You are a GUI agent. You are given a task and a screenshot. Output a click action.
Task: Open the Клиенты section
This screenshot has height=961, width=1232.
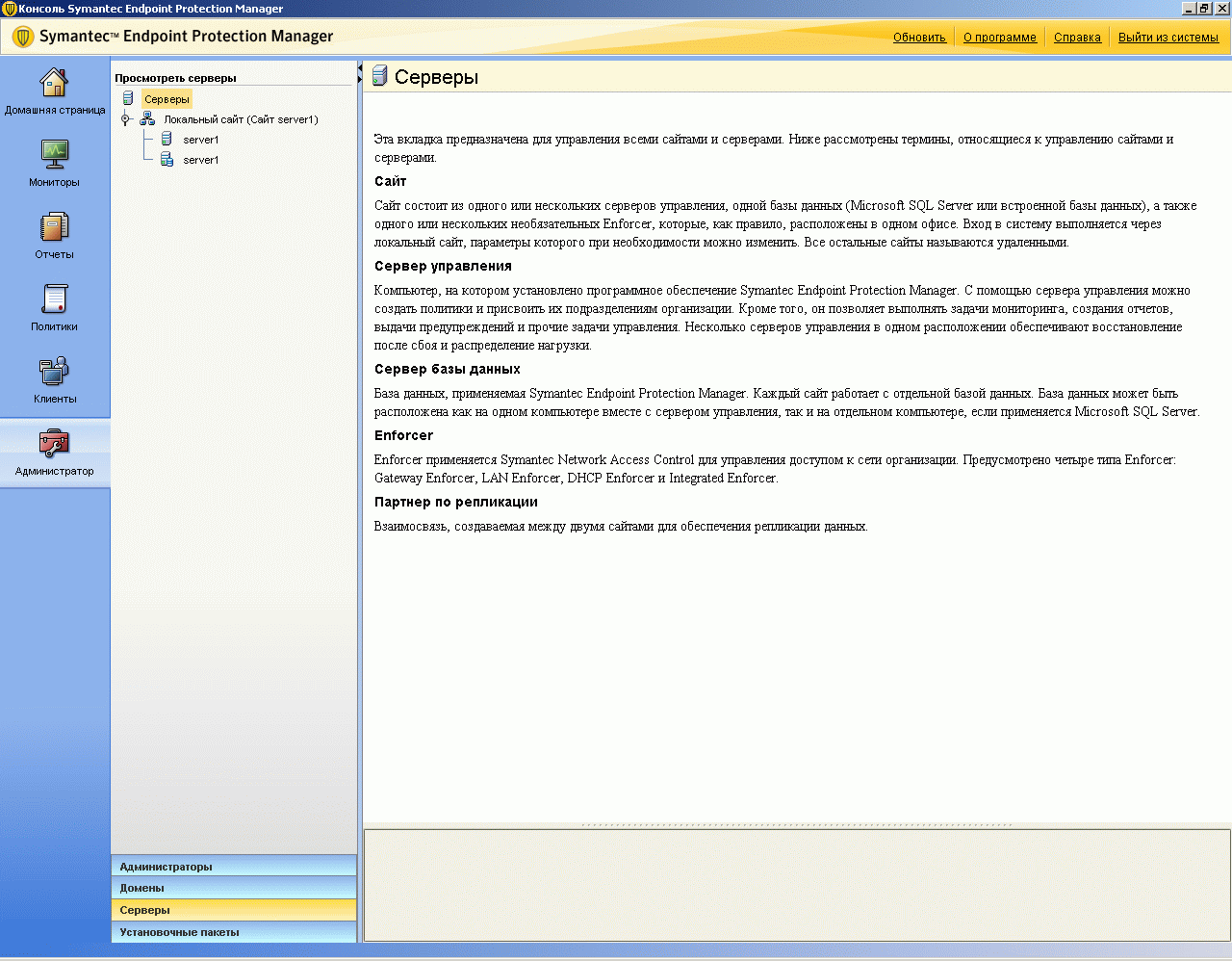click(54, 380)
